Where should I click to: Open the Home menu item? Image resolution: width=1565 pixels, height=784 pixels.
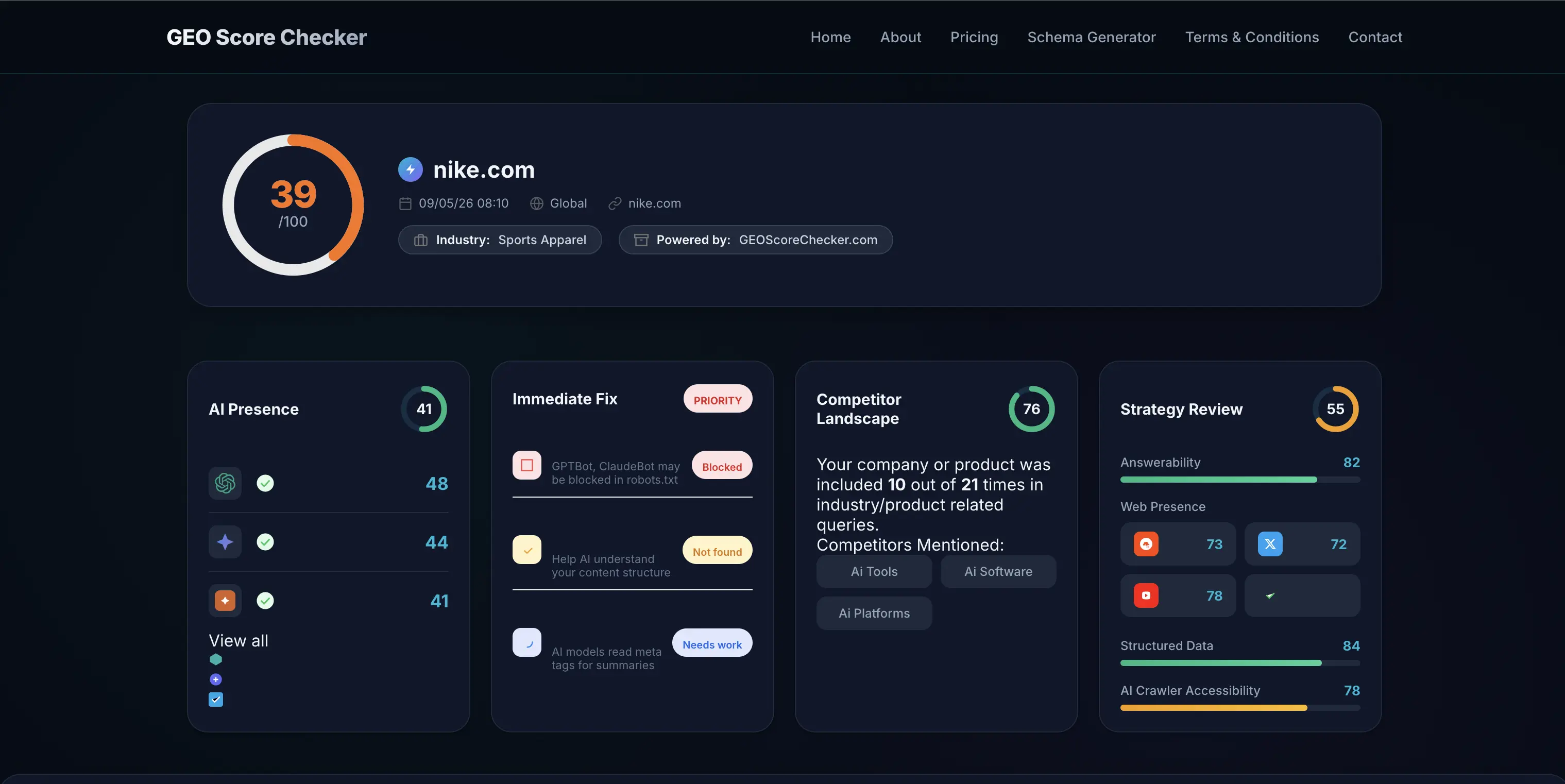tap(830, 37)
